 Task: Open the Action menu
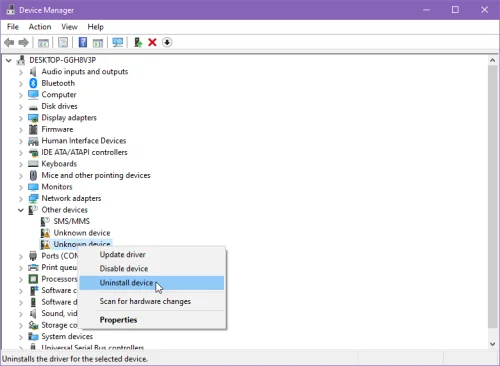[40, 27]
